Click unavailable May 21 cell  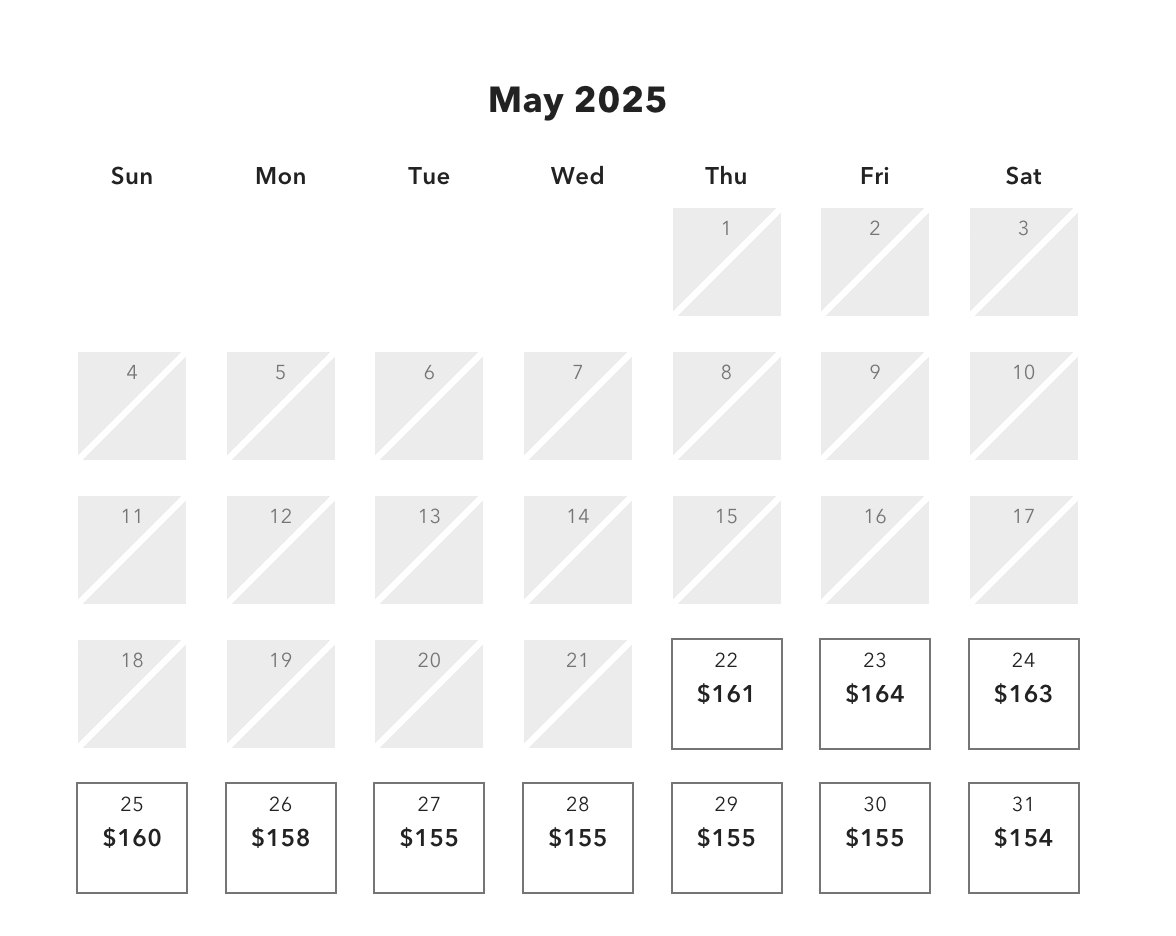coord(577,694)
